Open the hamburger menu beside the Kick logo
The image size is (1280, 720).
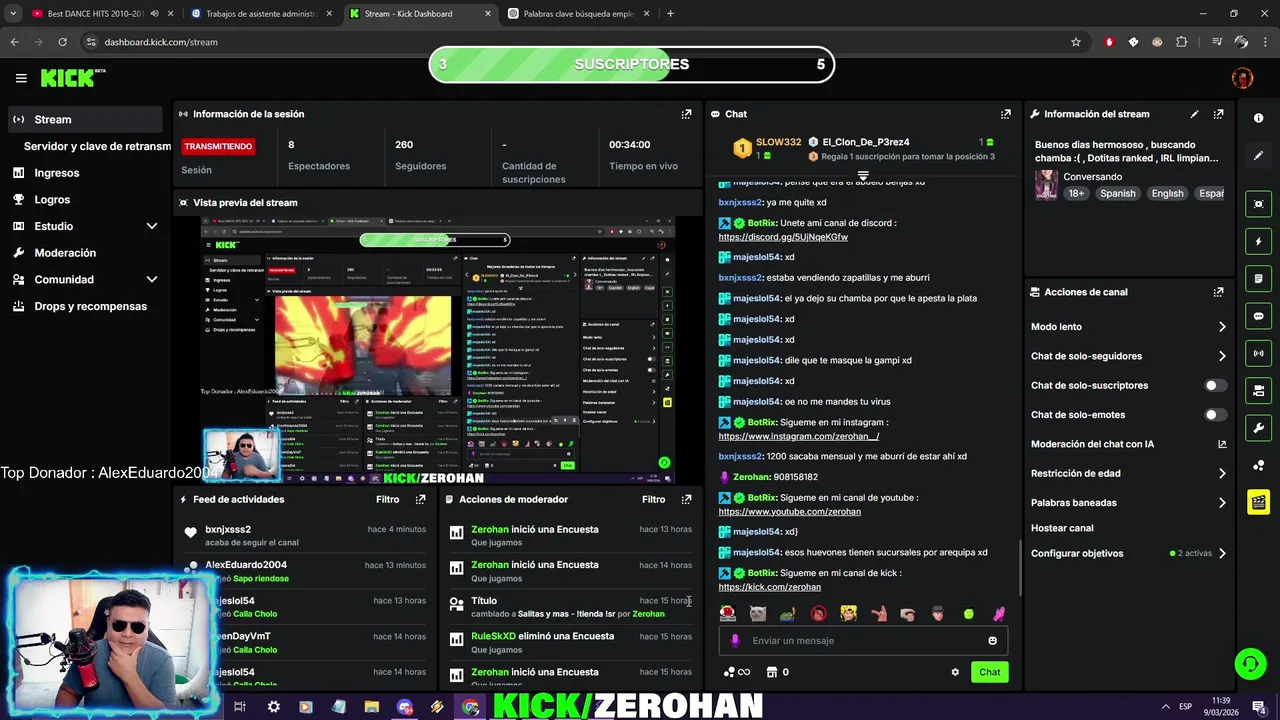[x=21, y=78]
